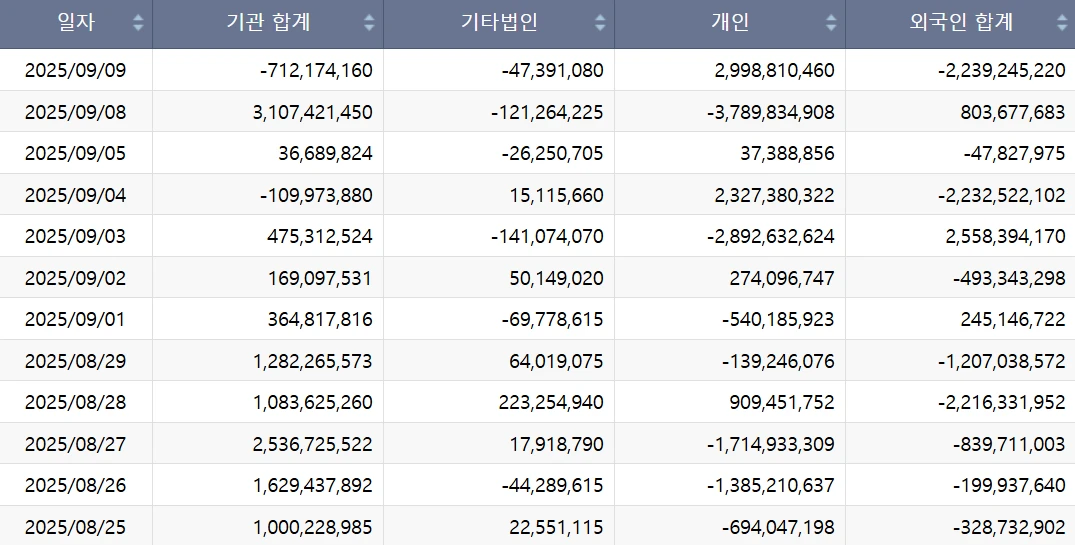Click the 기타법인 header label
The width and height of the screenshot is (1075, 545).
(499, 23)
